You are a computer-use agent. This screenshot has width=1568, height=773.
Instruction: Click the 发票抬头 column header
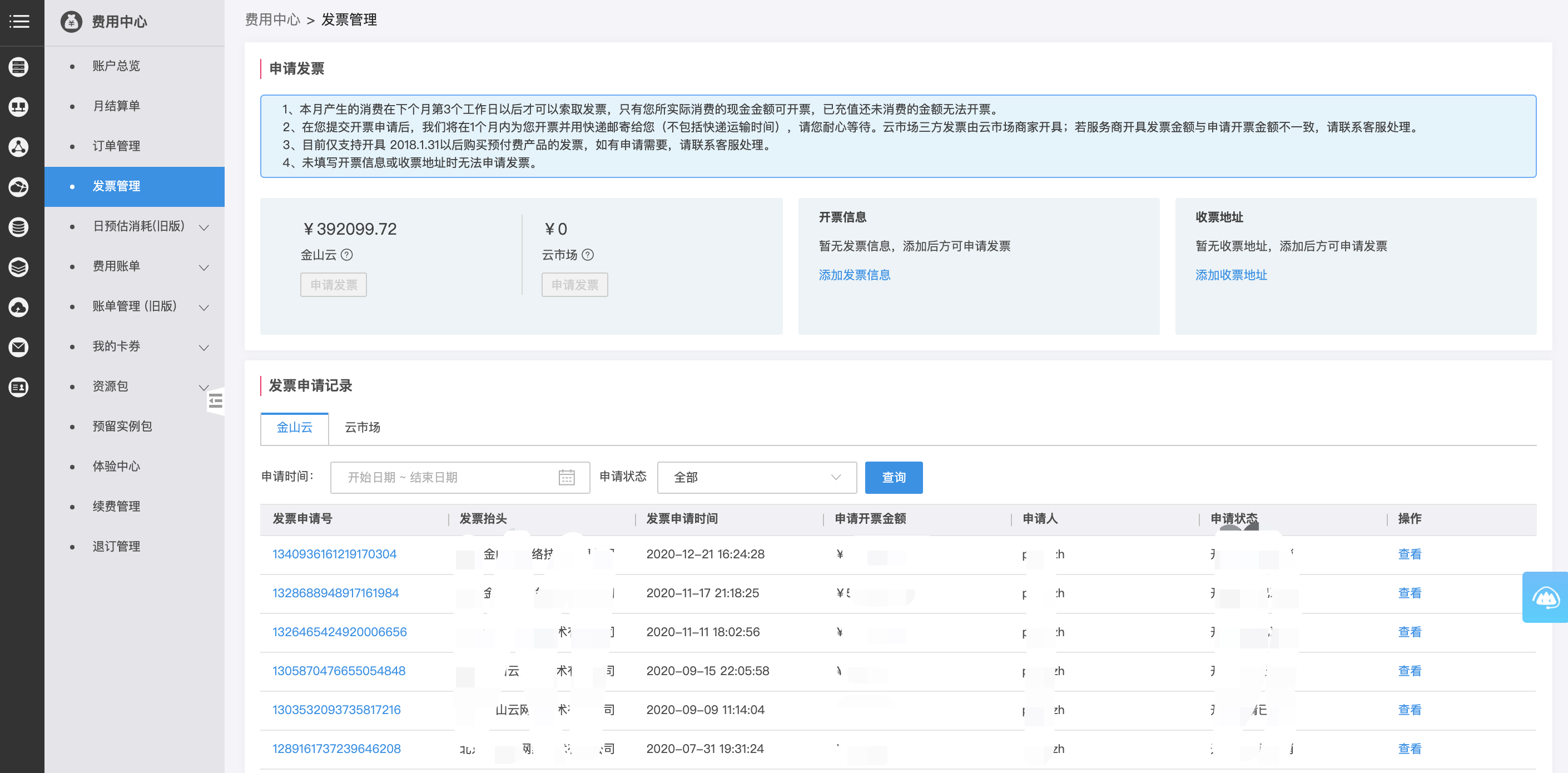(483, 519)
